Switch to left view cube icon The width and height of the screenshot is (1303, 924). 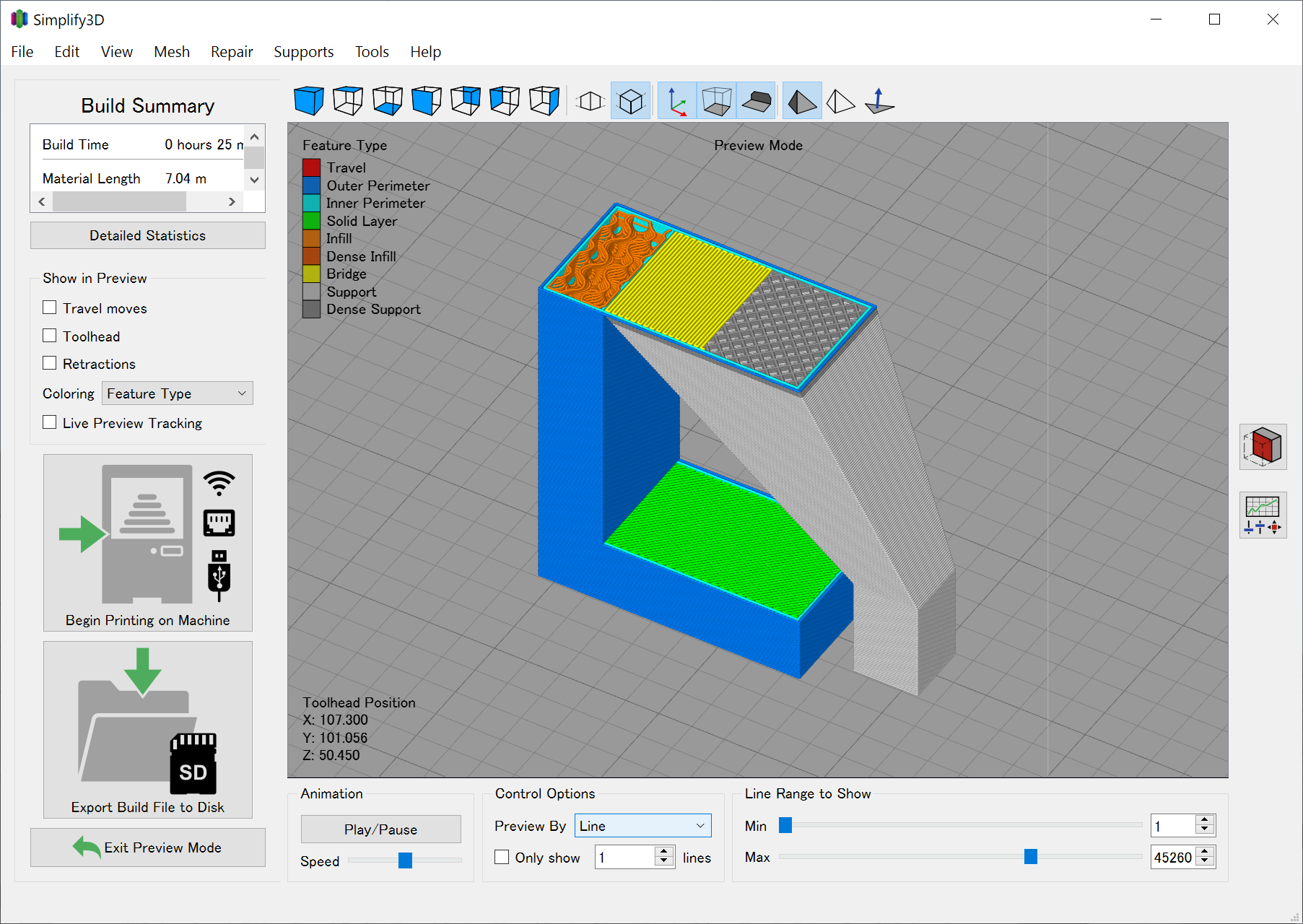[505, 101]
